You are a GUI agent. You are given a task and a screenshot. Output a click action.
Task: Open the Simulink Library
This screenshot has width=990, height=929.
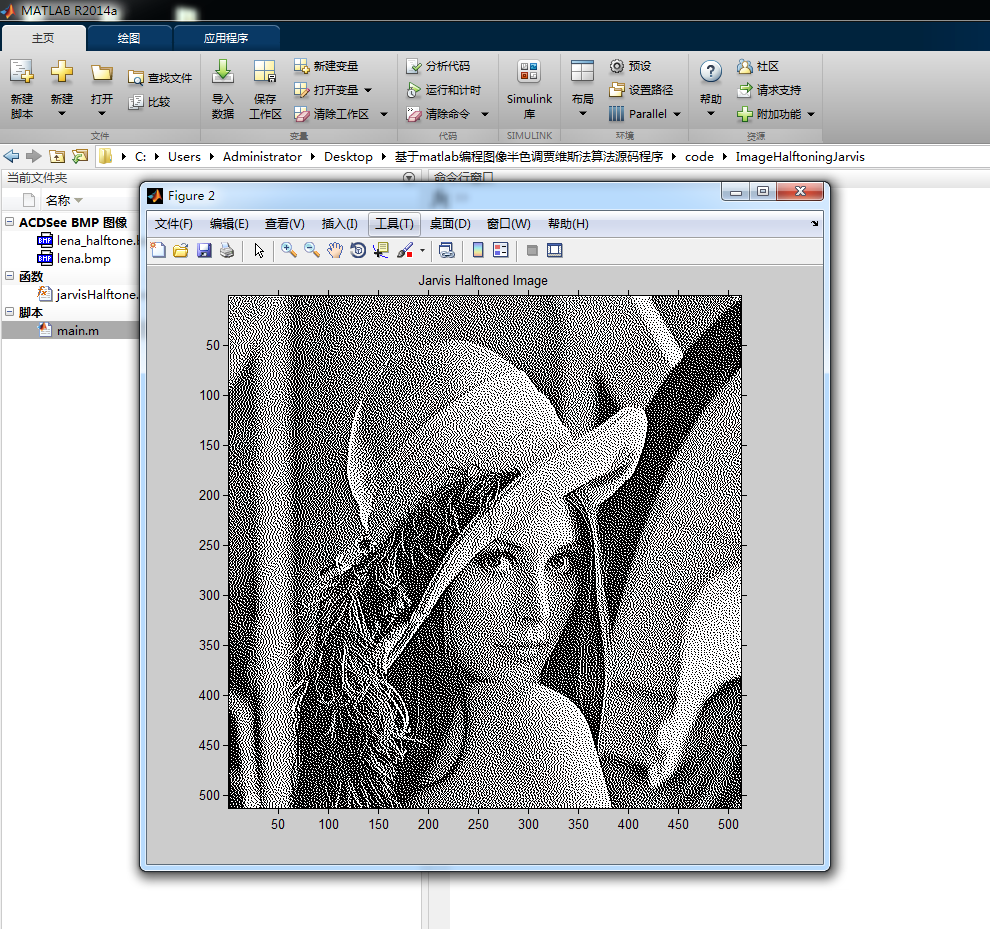(529, 88)
